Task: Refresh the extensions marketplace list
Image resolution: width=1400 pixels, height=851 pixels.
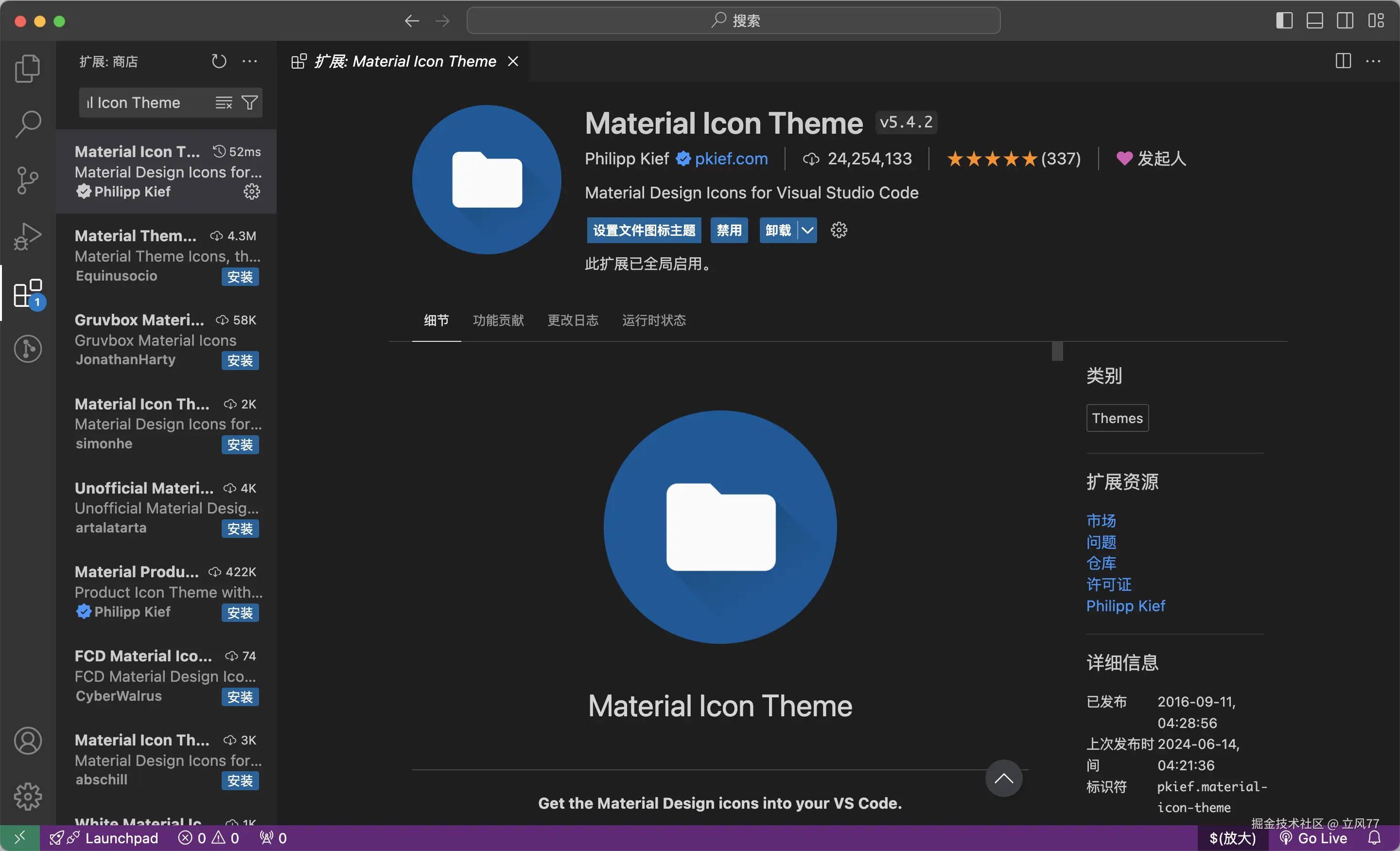Action: [x=219, y=61]
